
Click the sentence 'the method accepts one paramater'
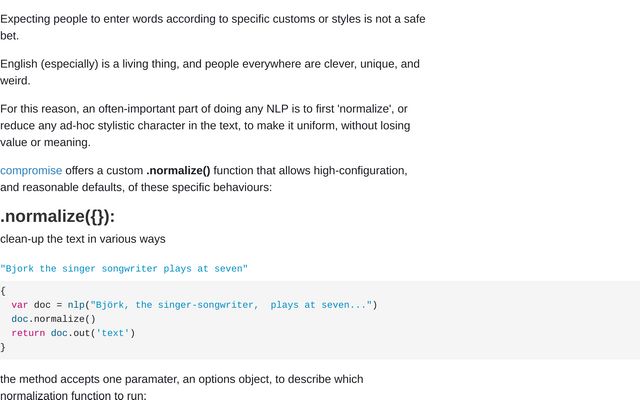[182, 387]
